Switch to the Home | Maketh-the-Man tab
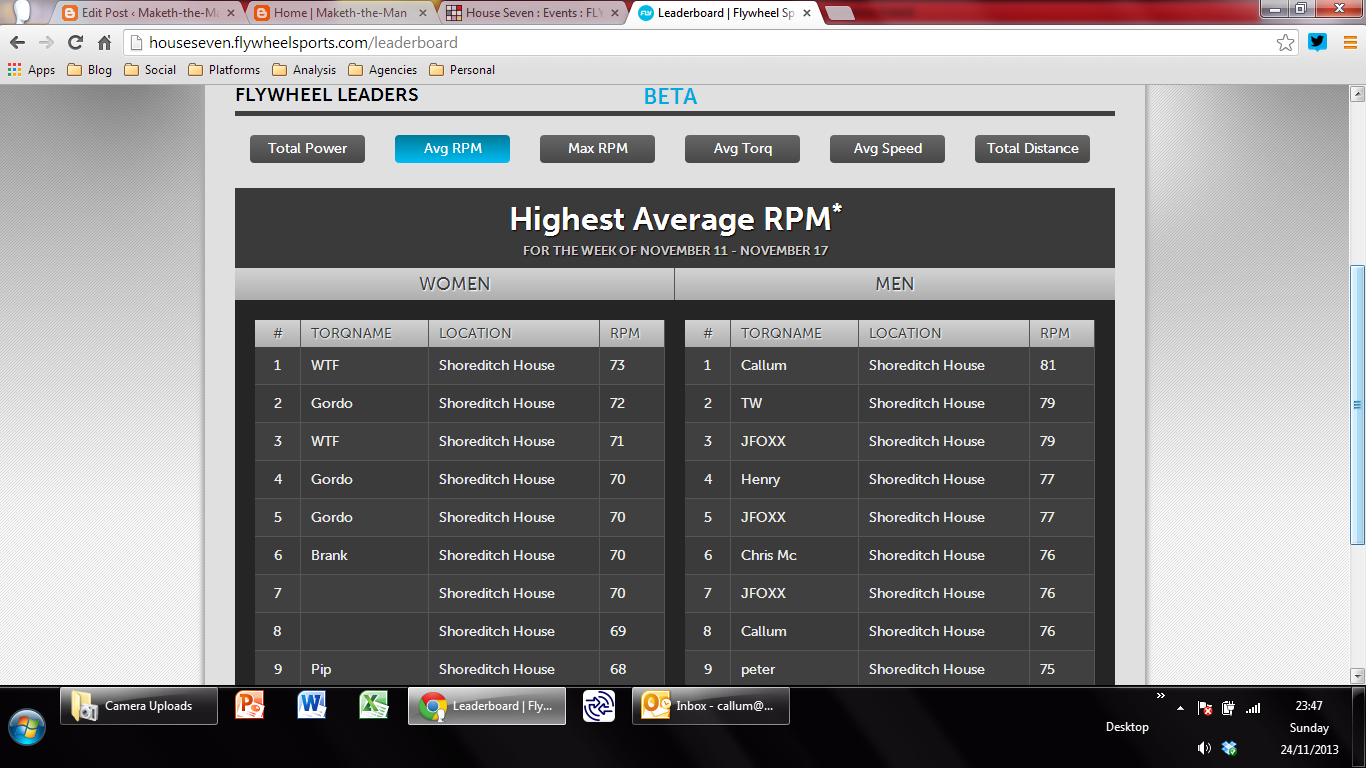The image size is (1366, 768). click(340, 13)
